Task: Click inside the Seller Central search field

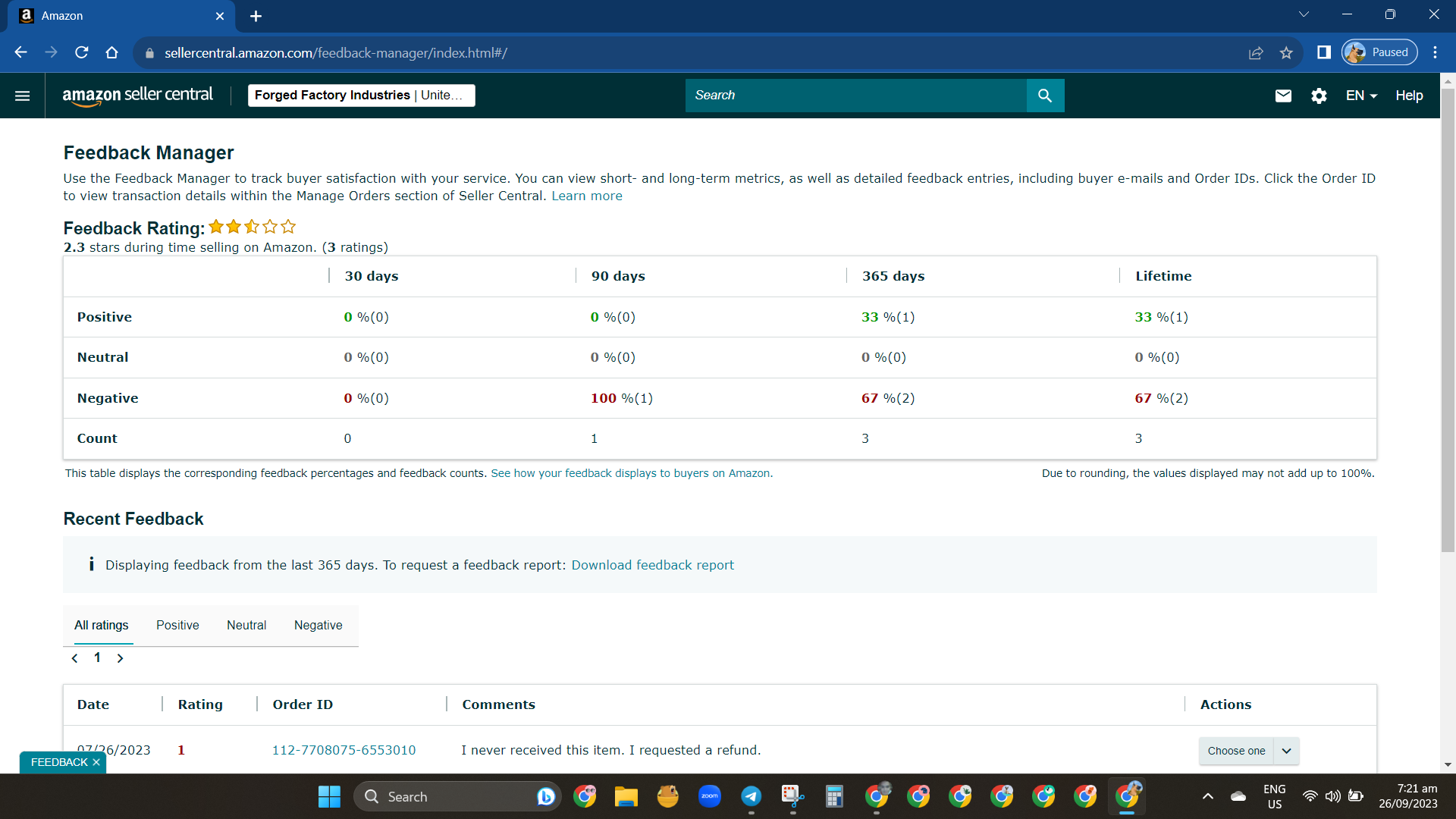Action: click(855, 96)
